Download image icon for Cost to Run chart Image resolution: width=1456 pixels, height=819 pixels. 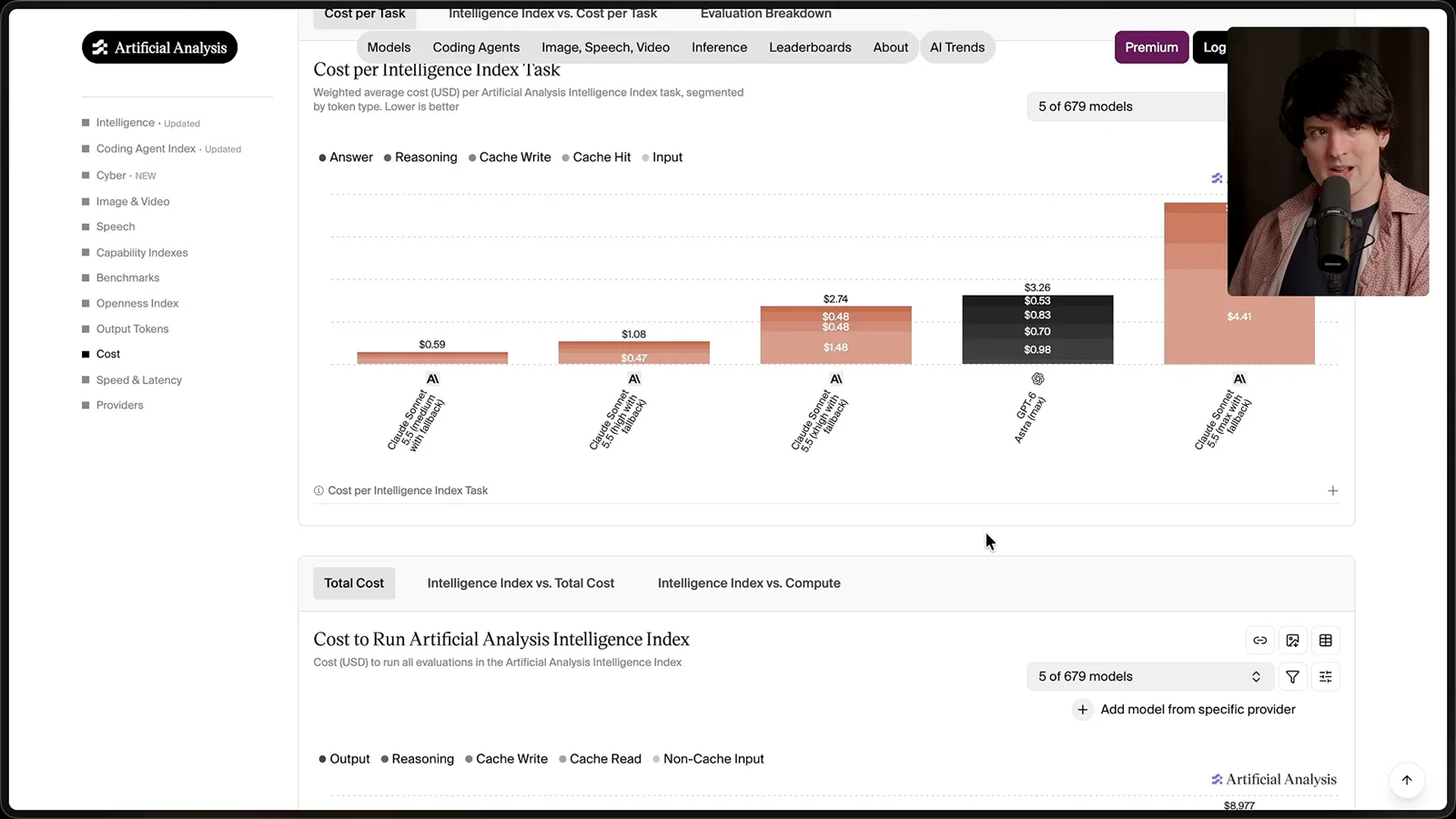coord(1292,641)
